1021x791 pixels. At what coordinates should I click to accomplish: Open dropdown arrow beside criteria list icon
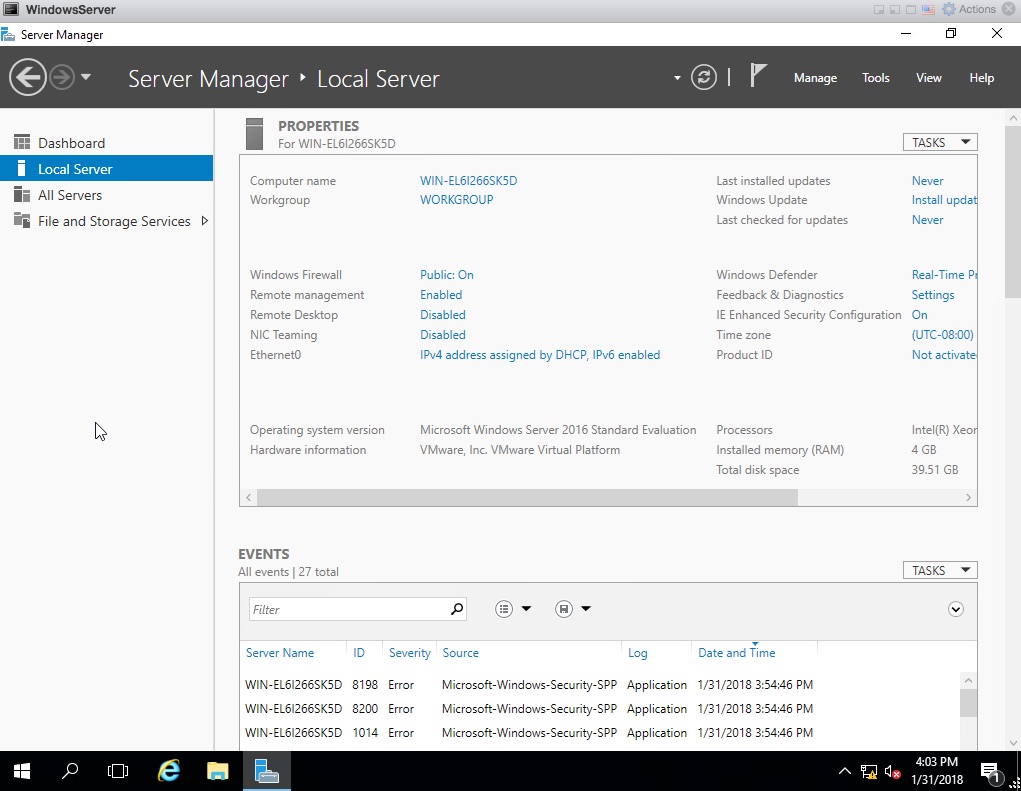pos(526,609)
